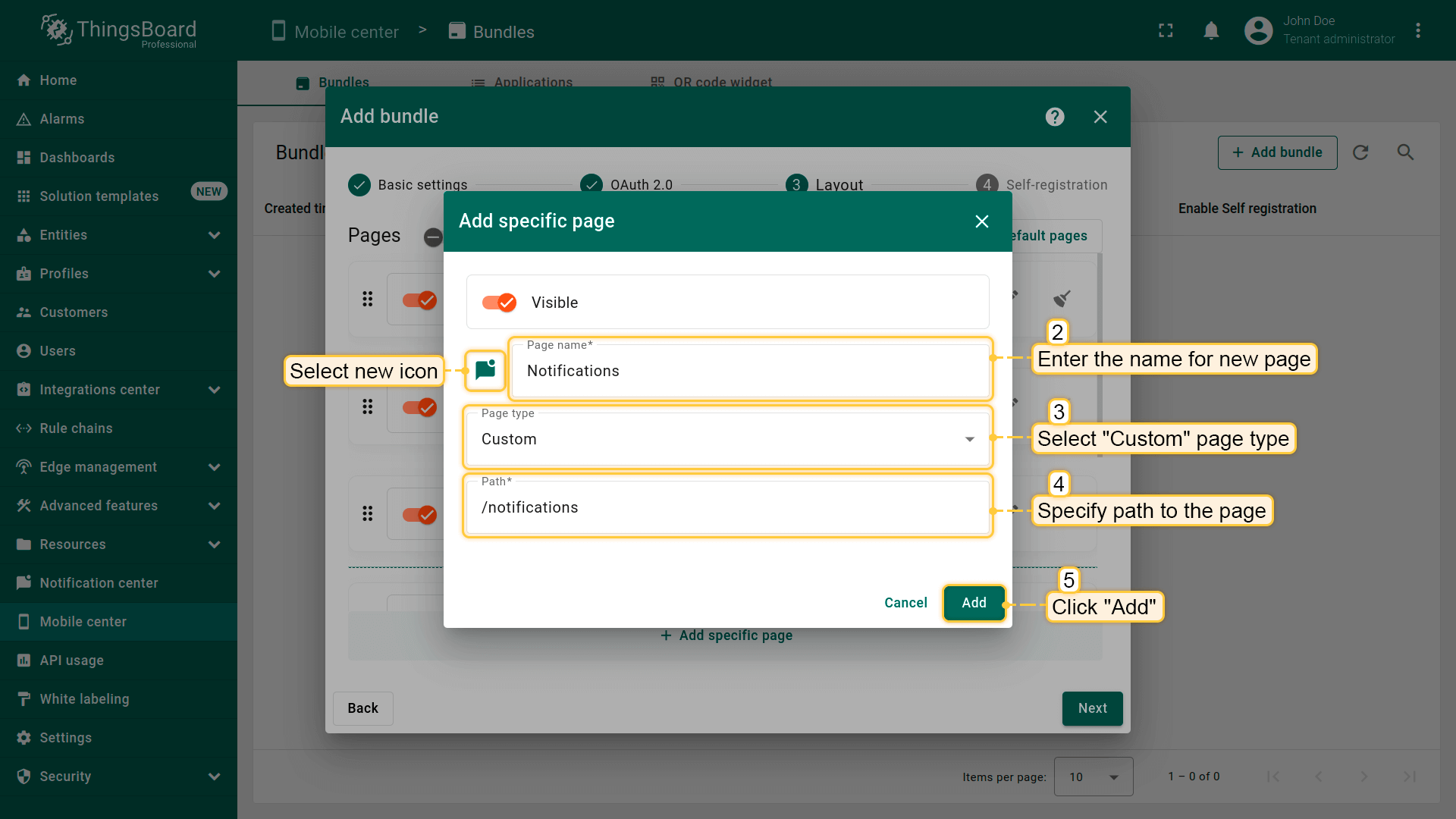Image resolution: width=1456 pixels, height=819 pixels.
Task: Click Cancel in specific page dialog
Action: coord(905,603)
